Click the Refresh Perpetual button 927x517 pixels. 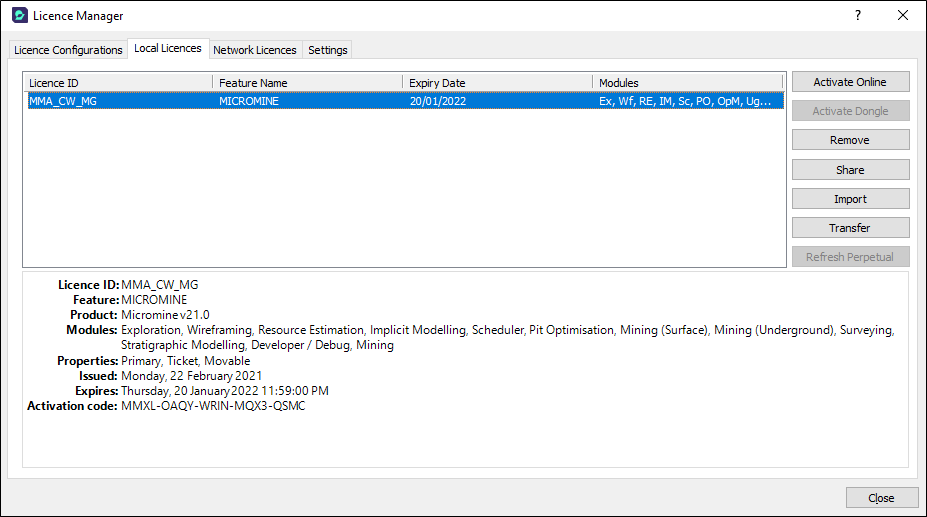(850, 257)
